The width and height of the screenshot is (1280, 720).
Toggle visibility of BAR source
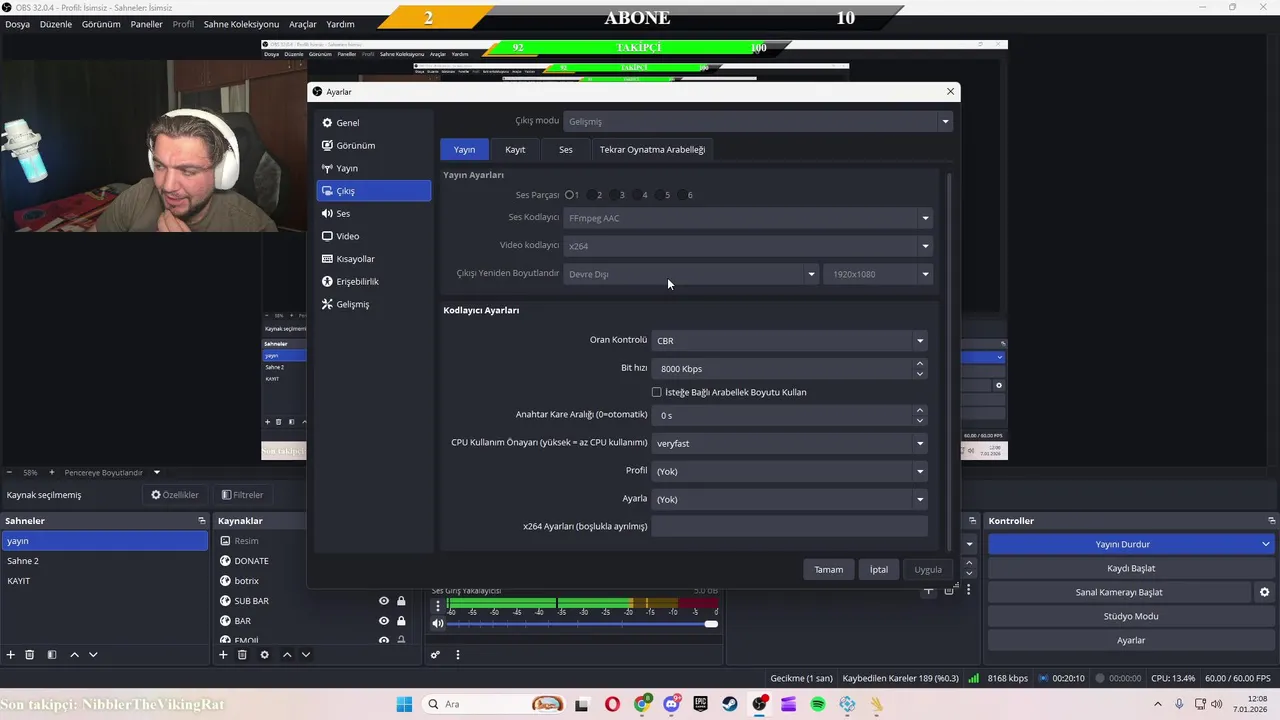point(383,621)
